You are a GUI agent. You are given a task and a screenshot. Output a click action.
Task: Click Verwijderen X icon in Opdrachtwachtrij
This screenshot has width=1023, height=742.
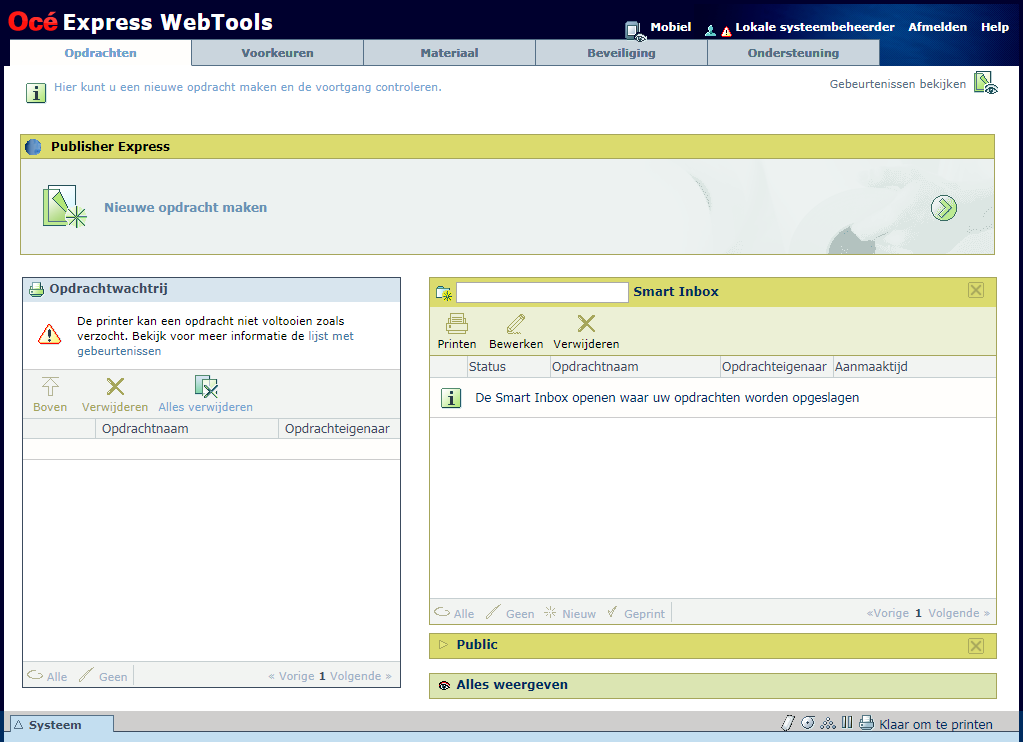coord(115,386)
